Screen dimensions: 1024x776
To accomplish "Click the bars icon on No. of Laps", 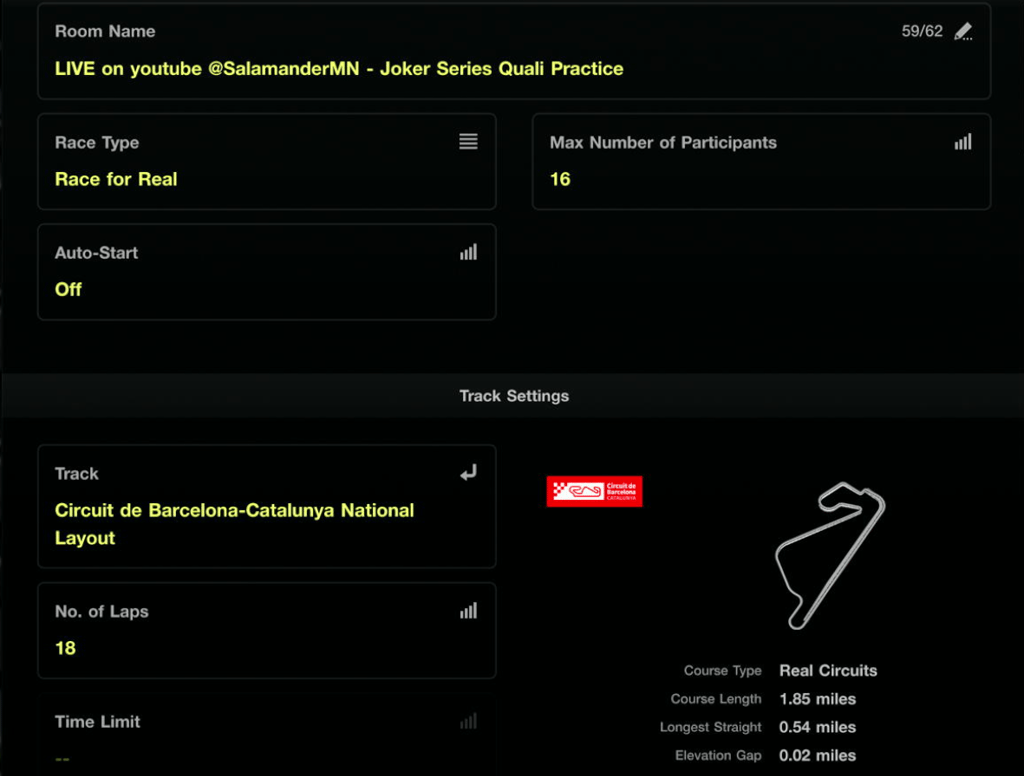I will tap(468, 611).
